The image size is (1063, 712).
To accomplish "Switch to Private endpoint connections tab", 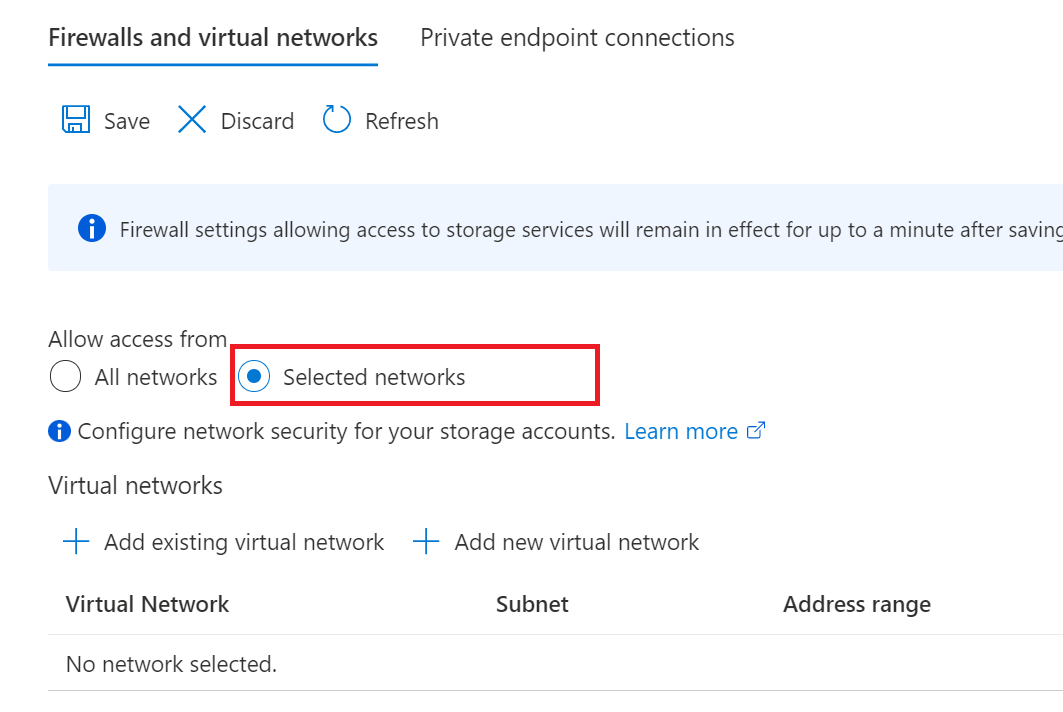I will tap(576, 37).
